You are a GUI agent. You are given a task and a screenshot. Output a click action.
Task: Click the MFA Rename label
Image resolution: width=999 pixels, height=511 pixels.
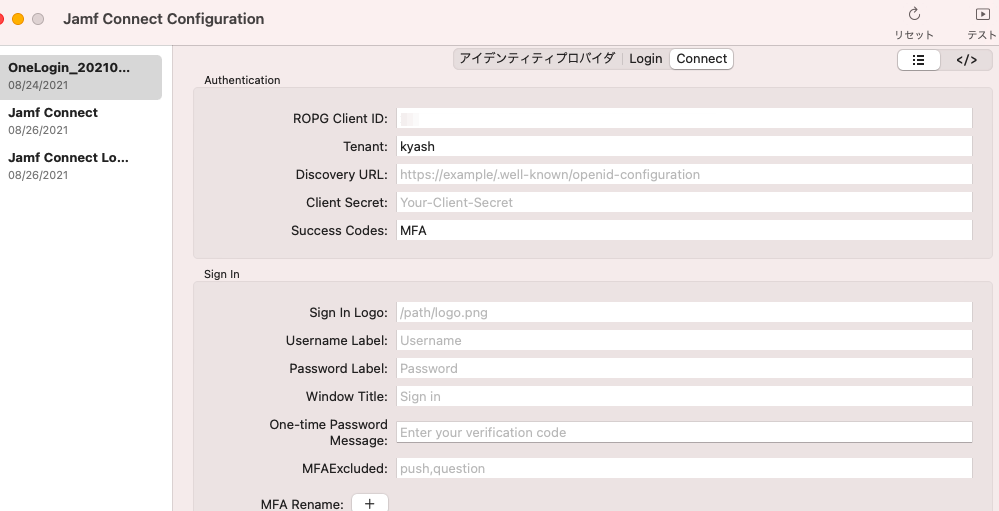303,504
